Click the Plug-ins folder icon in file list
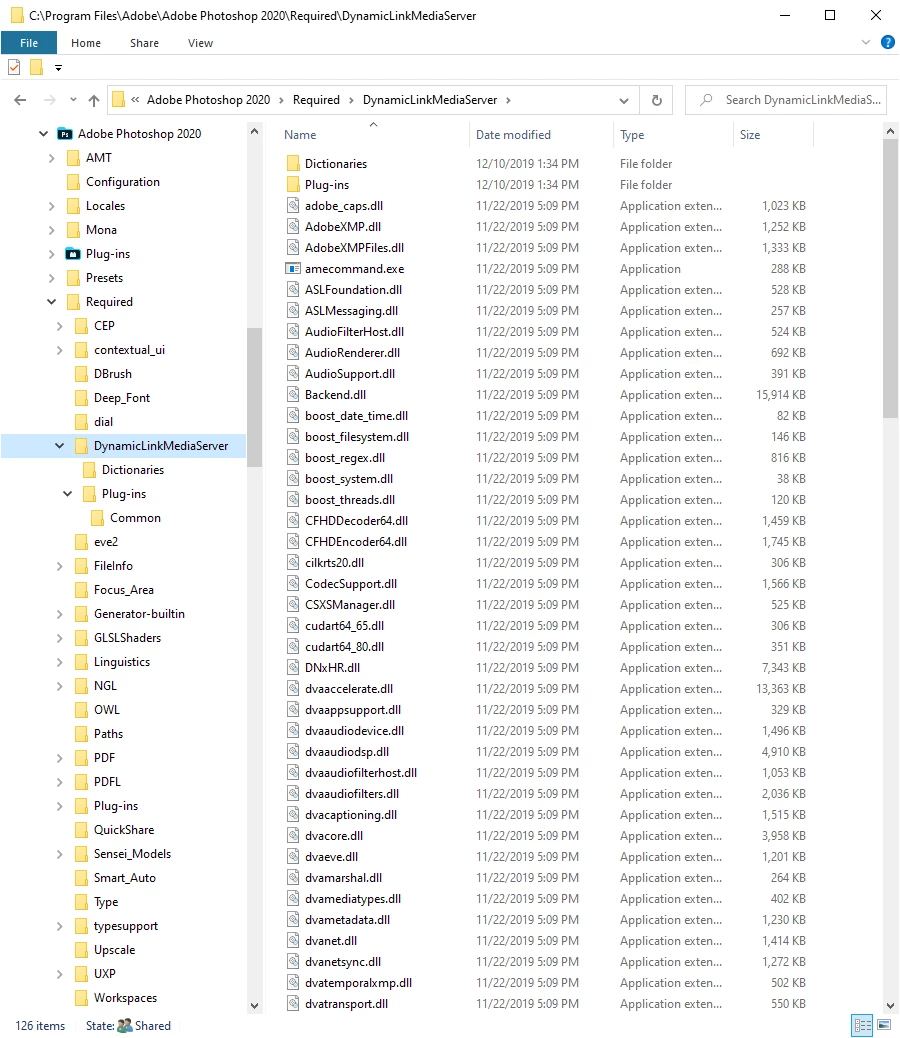Viewport: 900px width, 1038px height. point(293,185)
